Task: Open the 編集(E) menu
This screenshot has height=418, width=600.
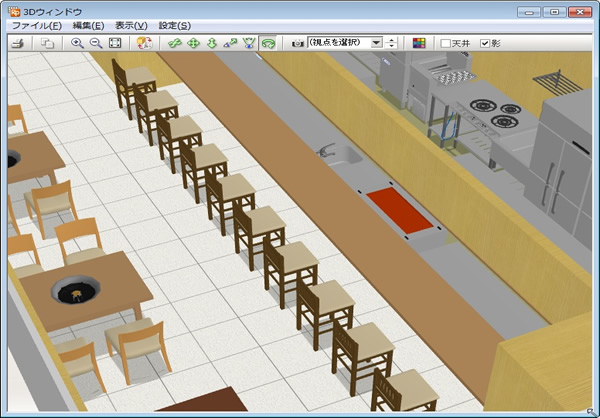Action: (88, 25)
